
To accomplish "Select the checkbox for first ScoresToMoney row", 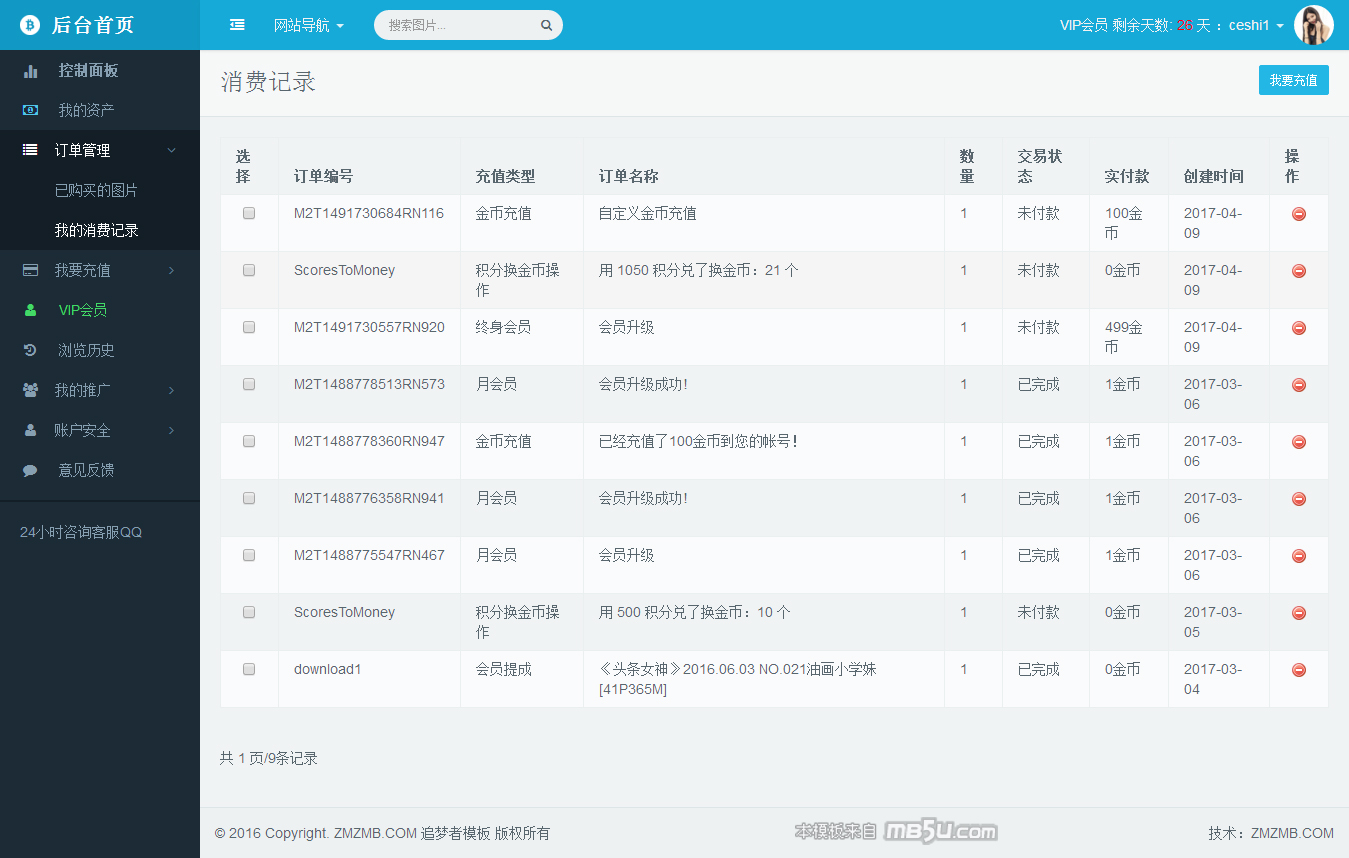I will coord(249,270).
